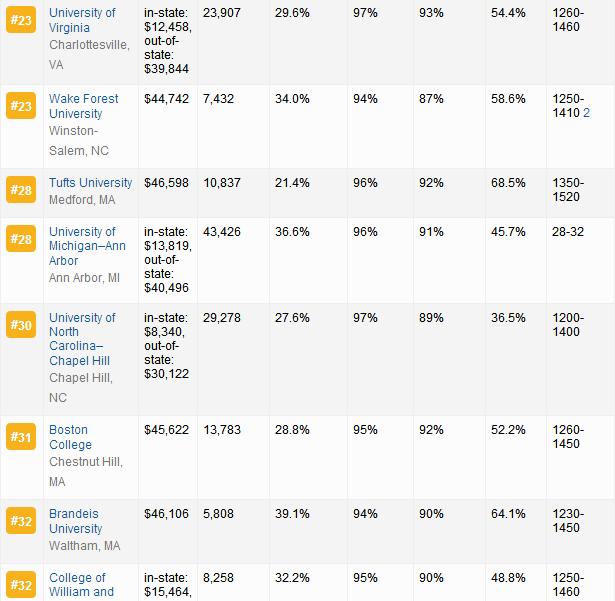Click the #31 rank badge for Boston College
The image size is (615, 601).
click(21, 438)
